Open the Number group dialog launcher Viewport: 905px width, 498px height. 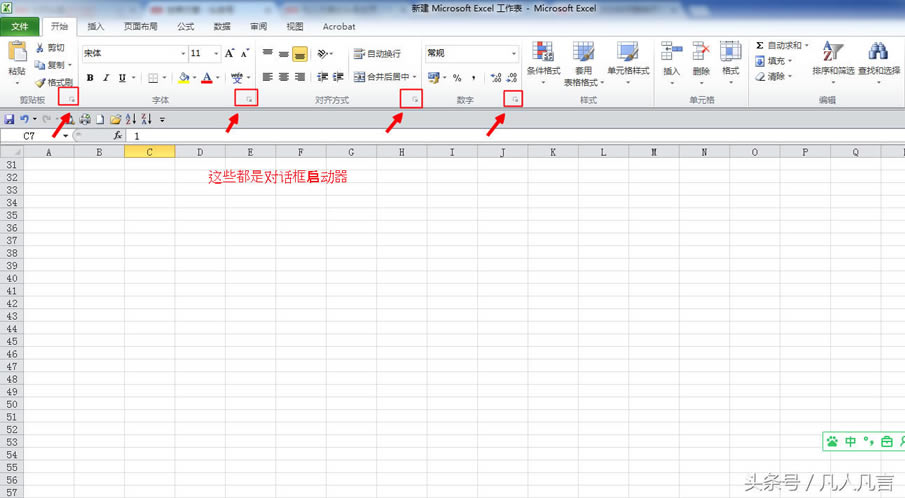pos(515,99)
